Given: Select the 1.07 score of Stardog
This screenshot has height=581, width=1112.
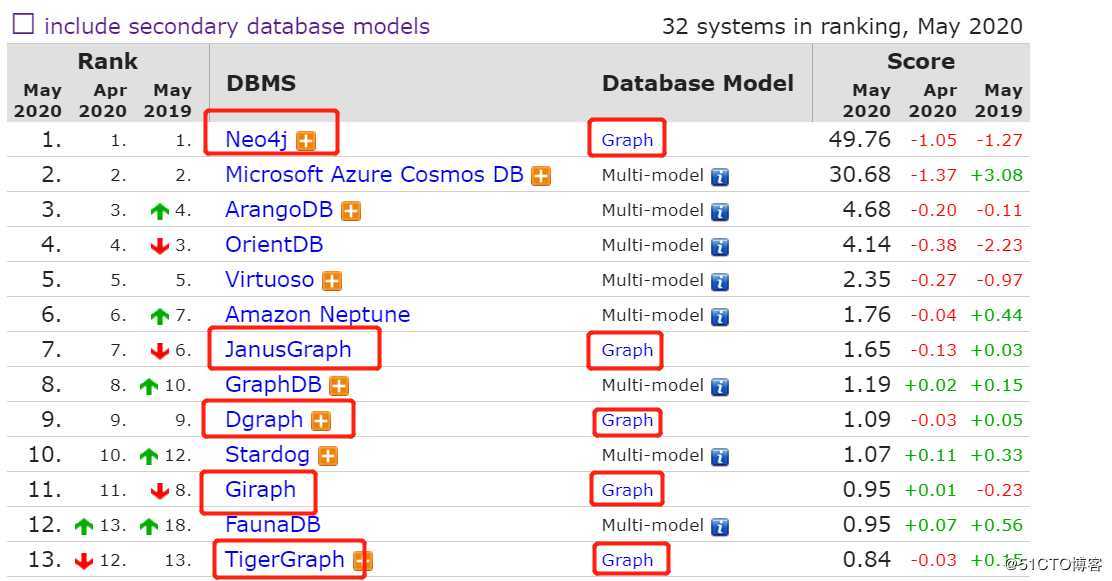Looking at the screenshot, I should (x=866, y=454).
